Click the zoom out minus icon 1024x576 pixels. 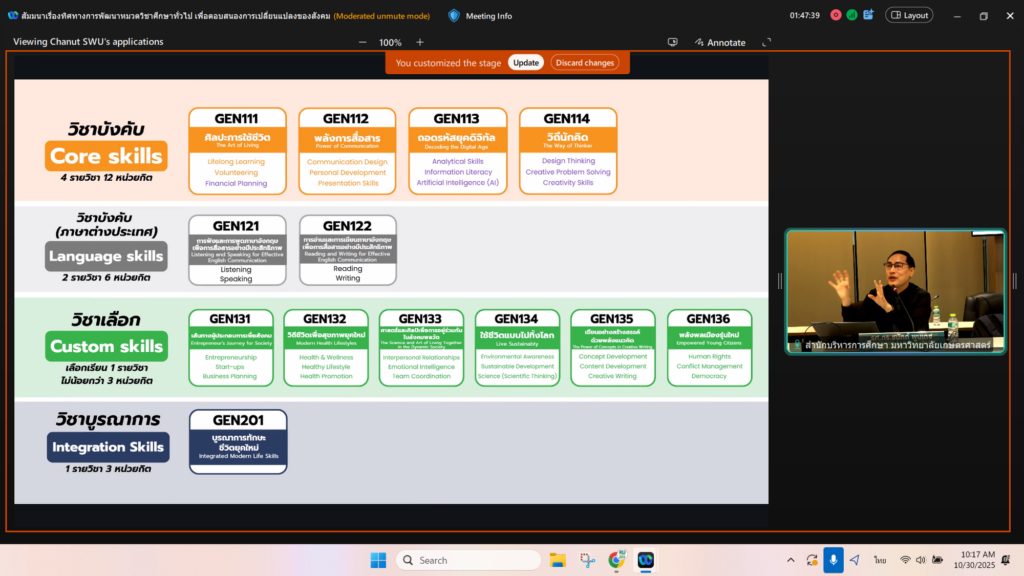(362, 42)
